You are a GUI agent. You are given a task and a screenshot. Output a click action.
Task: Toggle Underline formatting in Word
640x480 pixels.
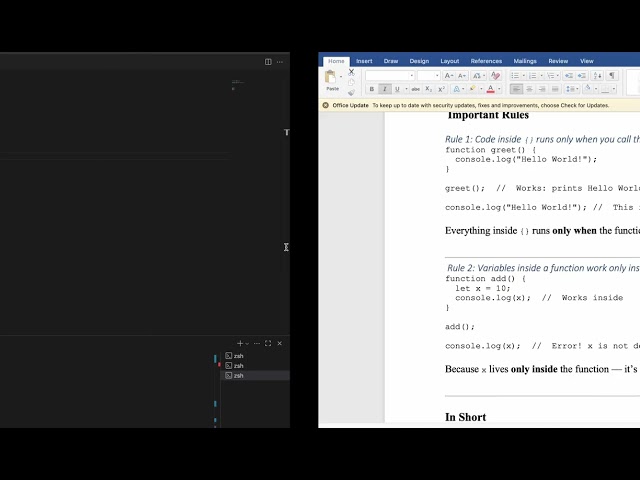(x=397, y=89)
